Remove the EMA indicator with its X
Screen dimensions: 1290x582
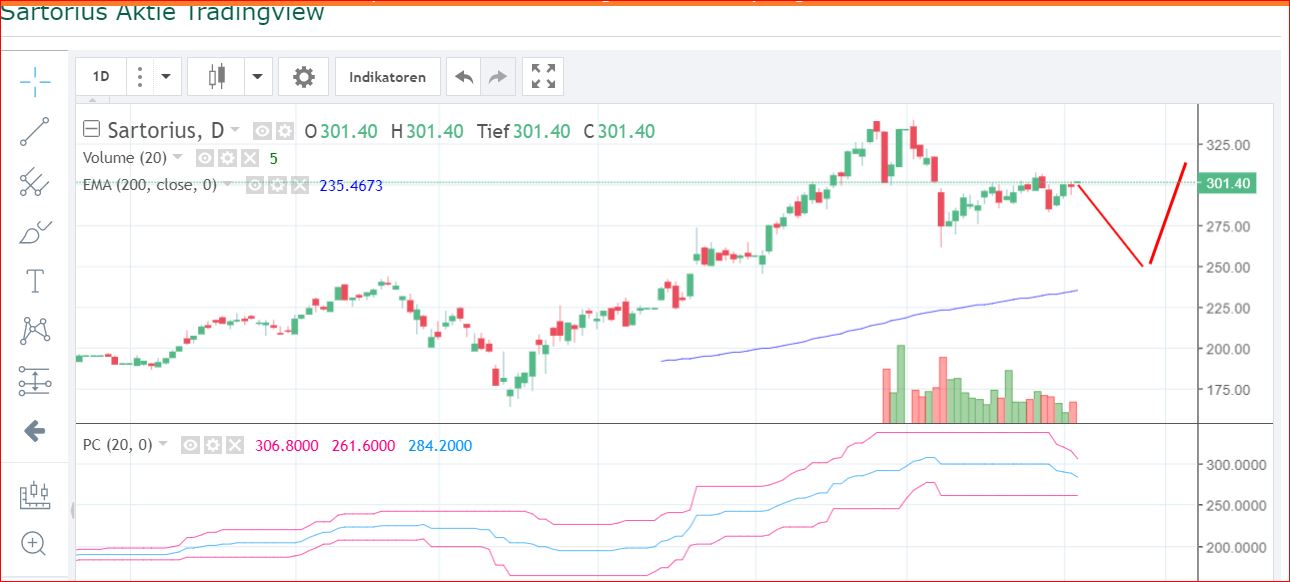[x=299, y=185]
